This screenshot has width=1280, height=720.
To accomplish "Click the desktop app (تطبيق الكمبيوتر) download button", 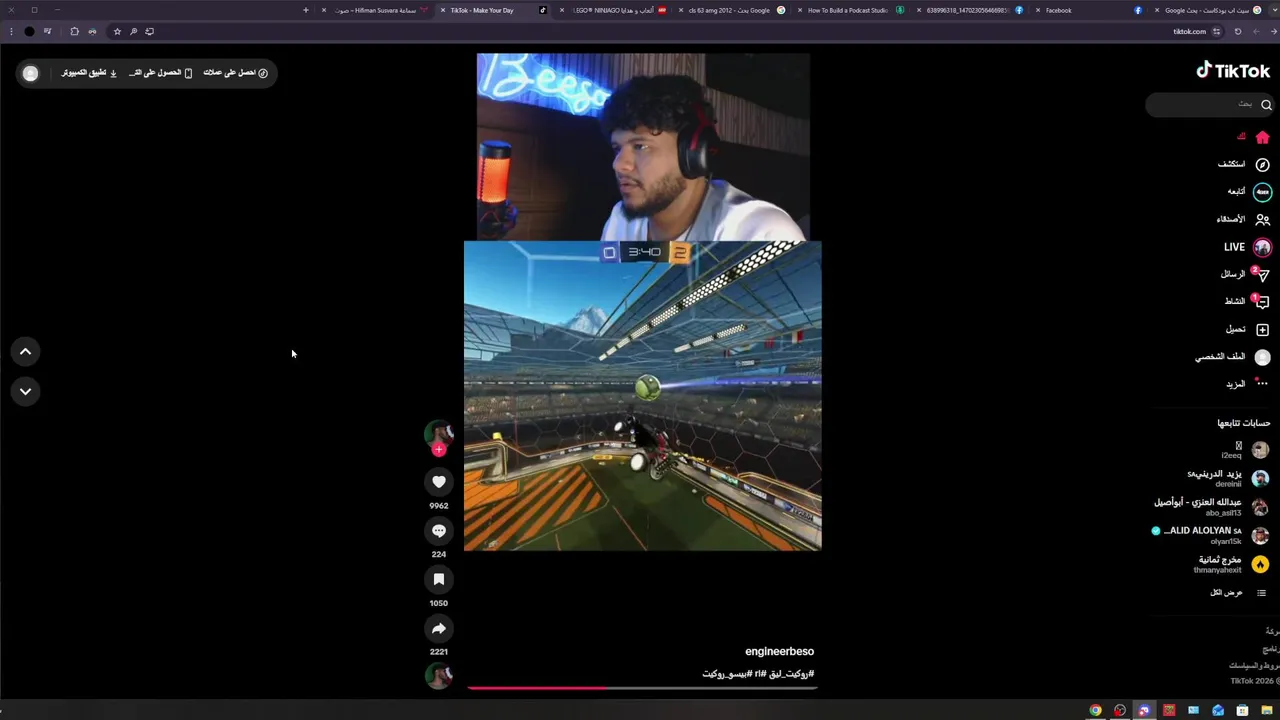I will pyautogui.click(x=90, y=73).
